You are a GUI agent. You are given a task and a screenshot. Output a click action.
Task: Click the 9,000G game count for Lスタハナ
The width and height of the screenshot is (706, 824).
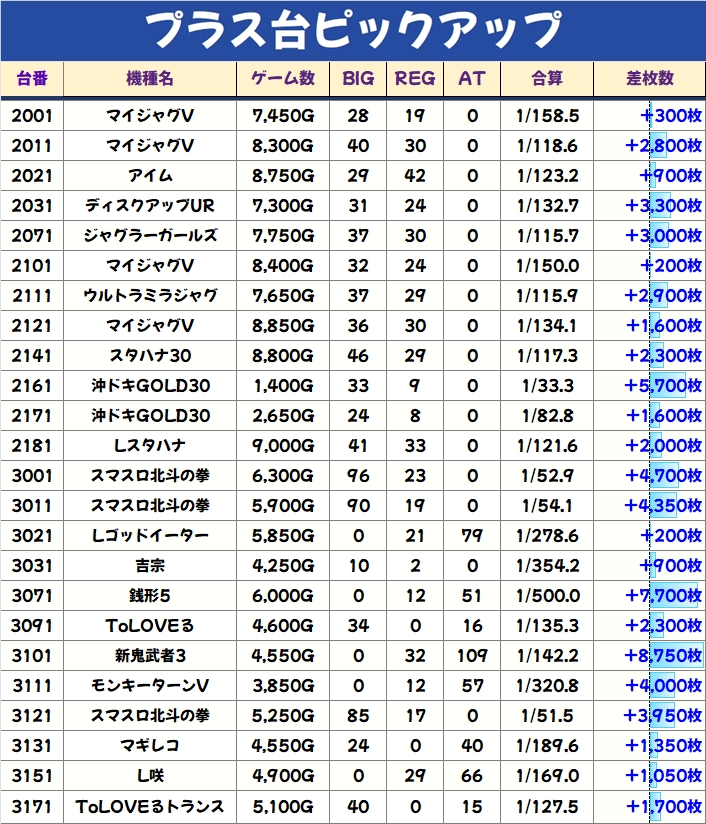pos(283,446)
